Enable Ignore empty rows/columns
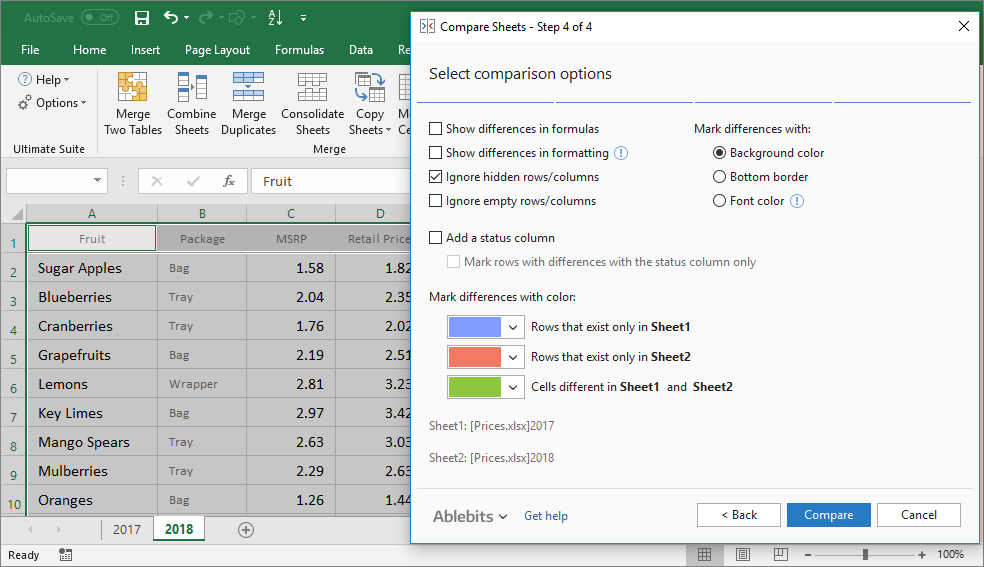Image resolution: width=984 pixels, height=567 pixels. pos(436,201)
